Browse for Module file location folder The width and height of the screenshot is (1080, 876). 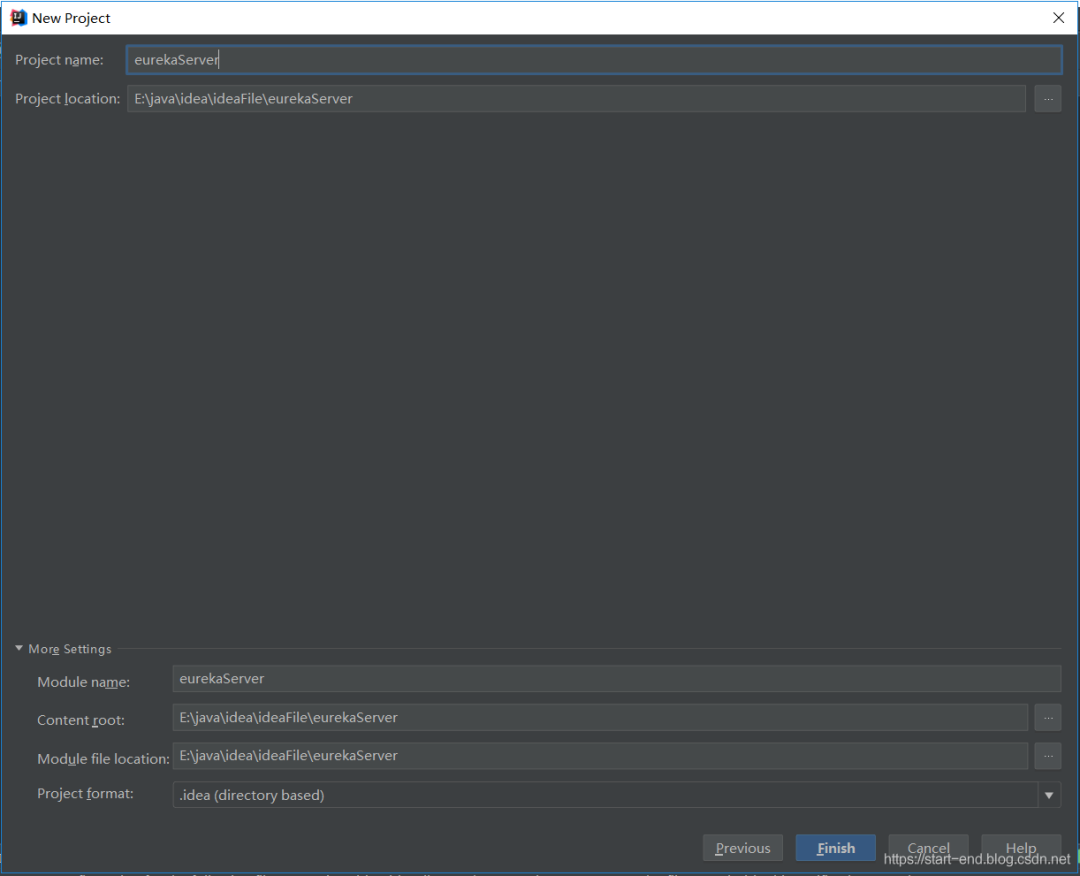tap(1048, 755)
